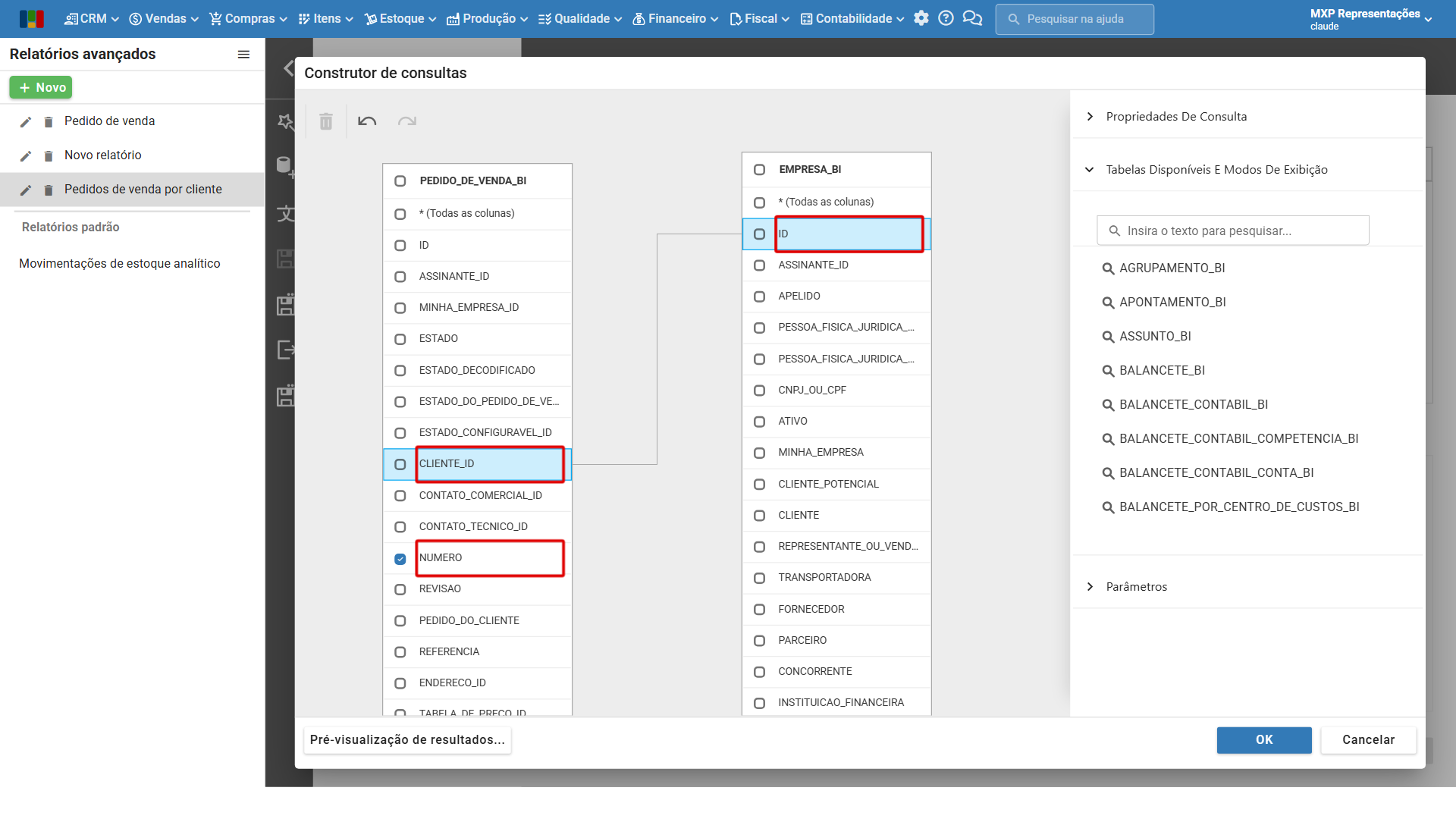The height and width of the screenshot is (819, 1456).
Task: Open Movimentações de estoque analítico report
Action: [120, 264]
